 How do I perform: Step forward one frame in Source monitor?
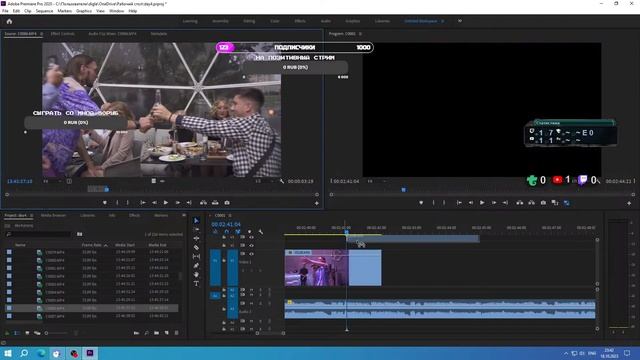pos(178,202)
